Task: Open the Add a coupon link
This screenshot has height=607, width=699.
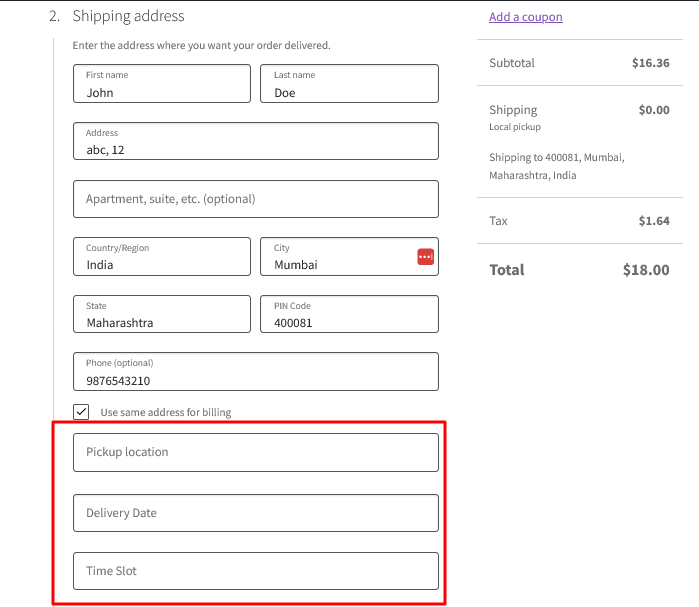Action: coord(526,17)
